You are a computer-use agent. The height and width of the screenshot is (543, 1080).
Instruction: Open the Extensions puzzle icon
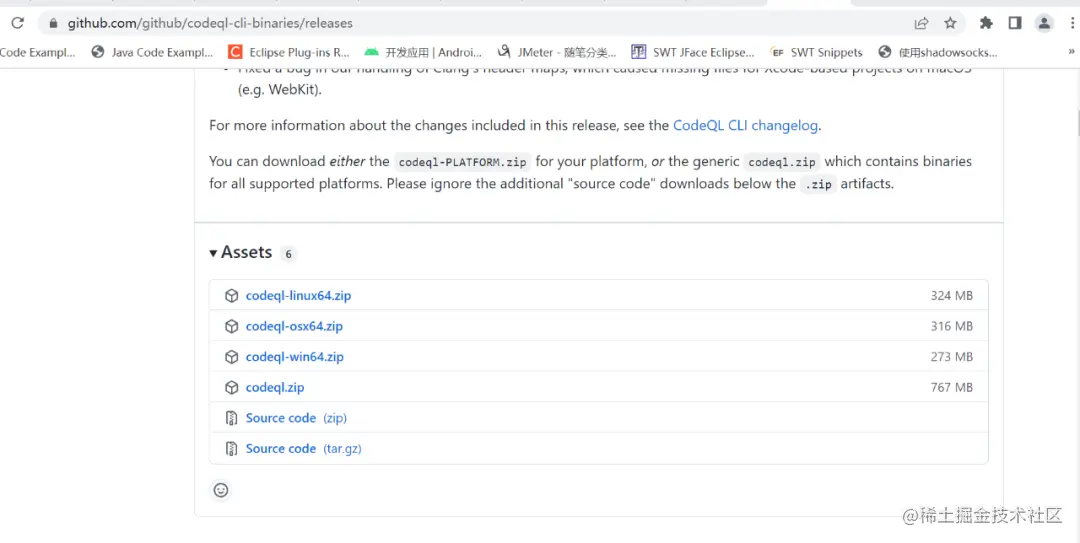tap(986, 23)
